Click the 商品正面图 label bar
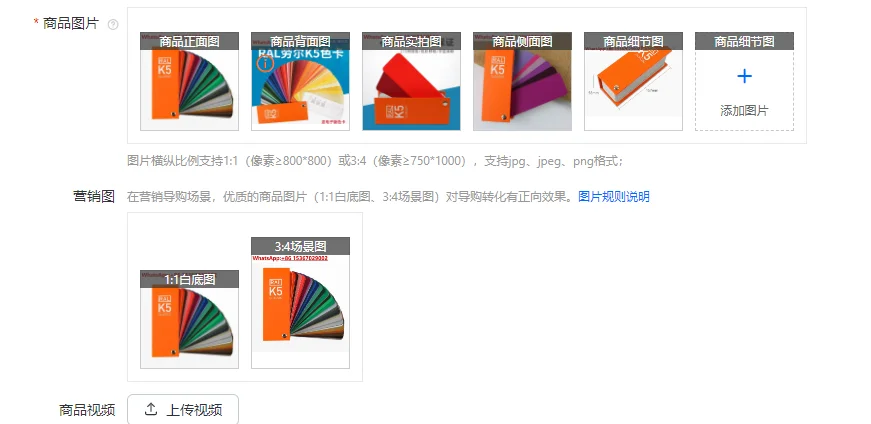 point(189,41)
